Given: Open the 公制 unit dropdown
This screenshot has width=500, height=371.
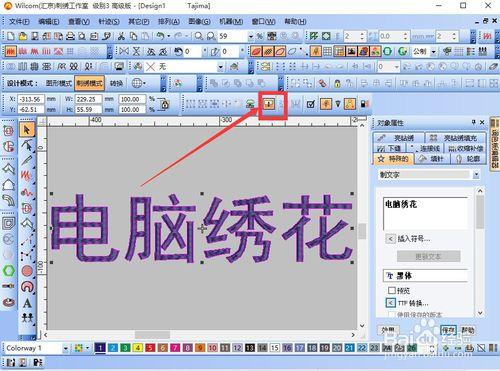Looking at the screenshot, I should pos(433,51).
